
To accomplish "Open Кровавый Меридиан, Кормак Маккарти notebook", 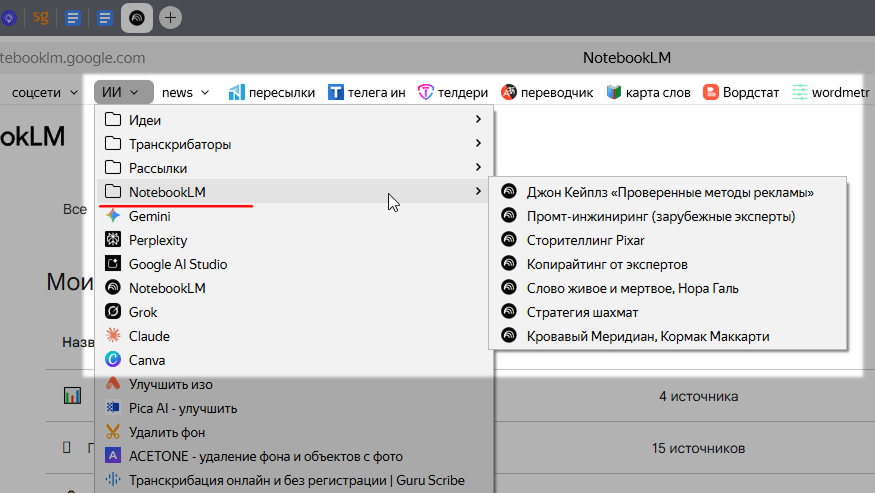I will (x=648, y=336).
